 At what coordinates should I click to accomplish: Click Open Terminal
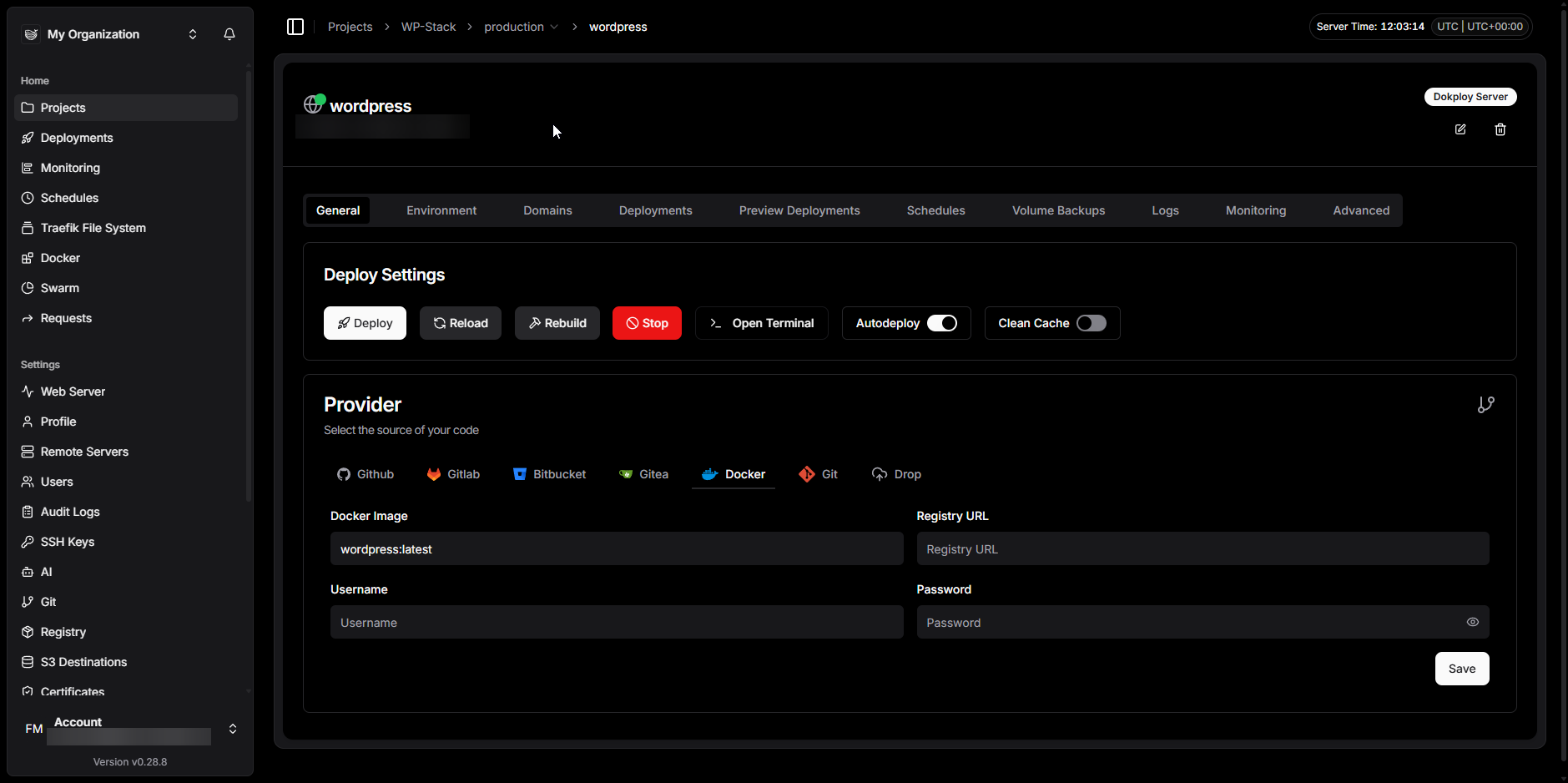tap(761, 323)
